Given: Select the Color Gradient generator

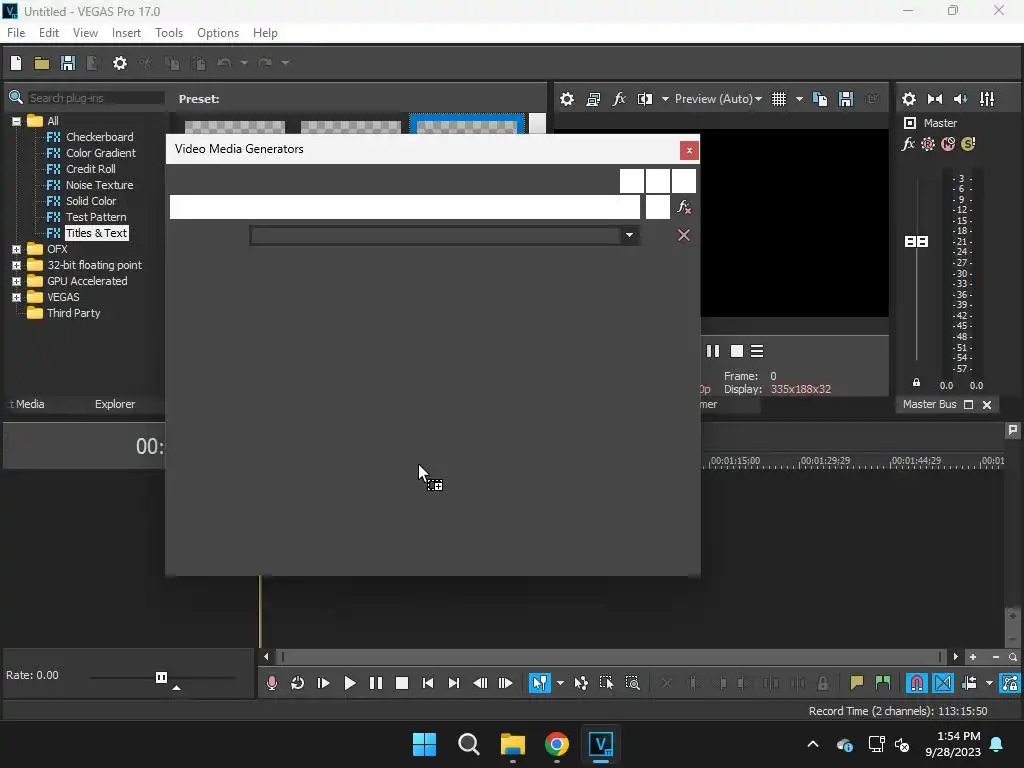Looking at the screenshot, I should pos(101,153).
